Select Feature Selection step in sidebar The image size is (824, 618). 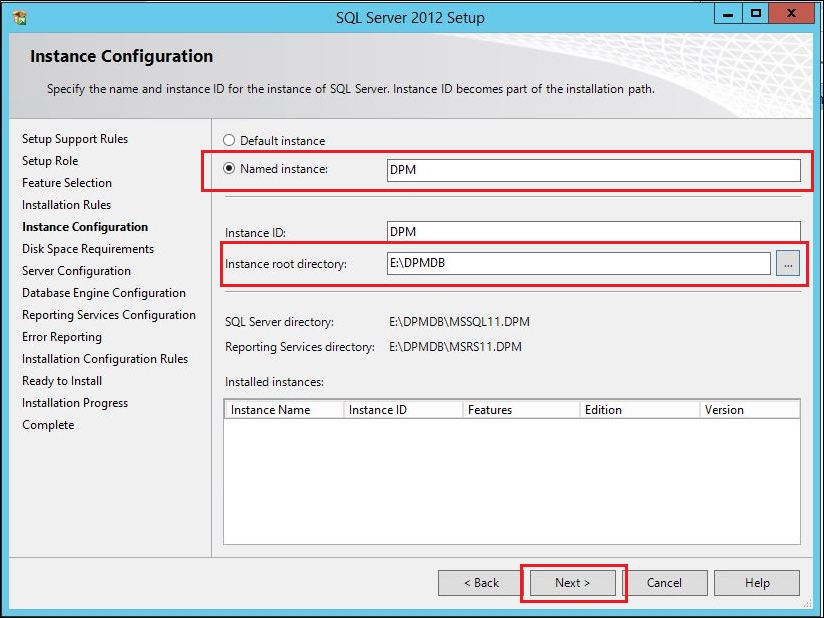67,183
